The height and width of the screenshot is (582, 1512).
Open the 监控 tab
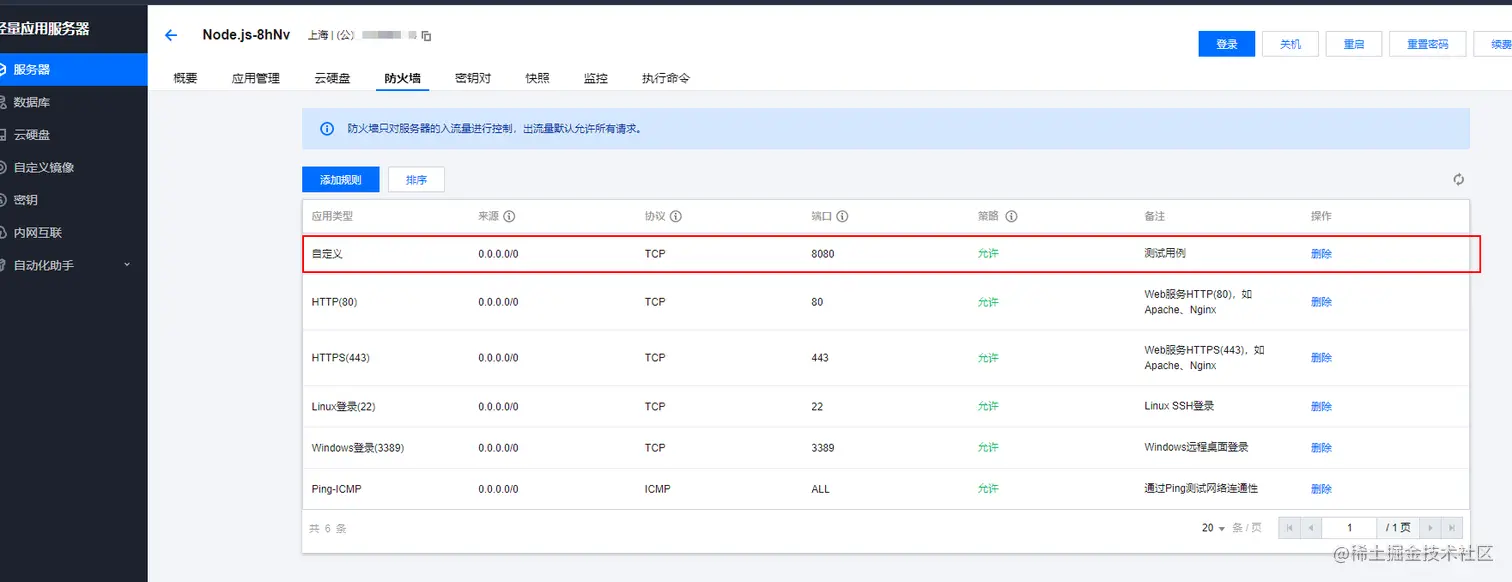pyautogui.click(x=596, y=78)
